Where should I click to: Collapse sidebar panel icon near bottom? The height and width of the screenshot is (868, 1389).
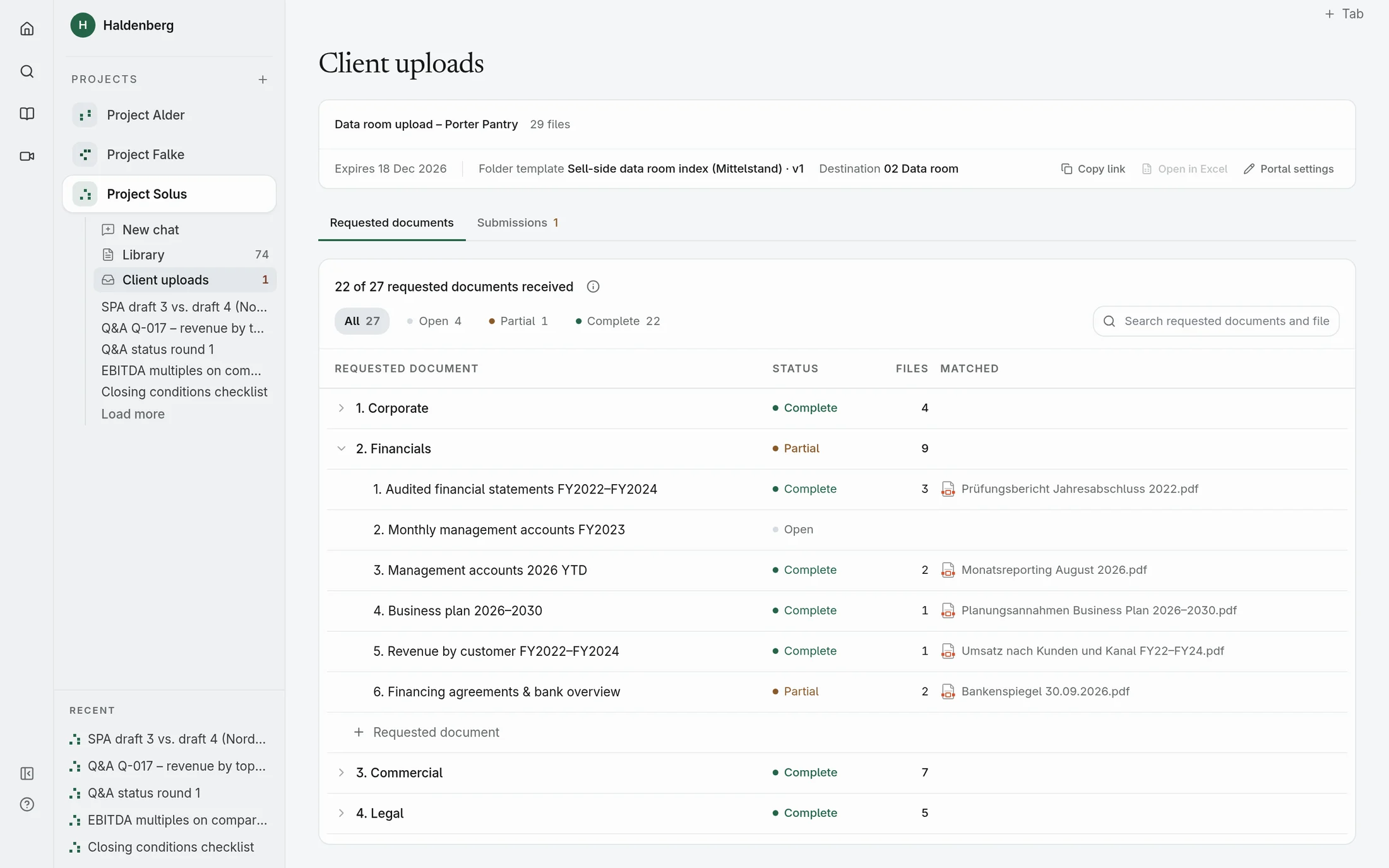(27, 773)
